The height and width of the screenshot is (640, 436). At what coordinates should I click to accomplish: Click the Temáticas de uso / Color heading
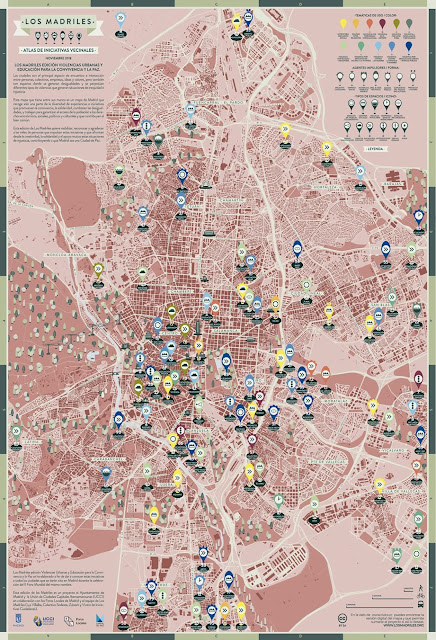click(376, 16)
